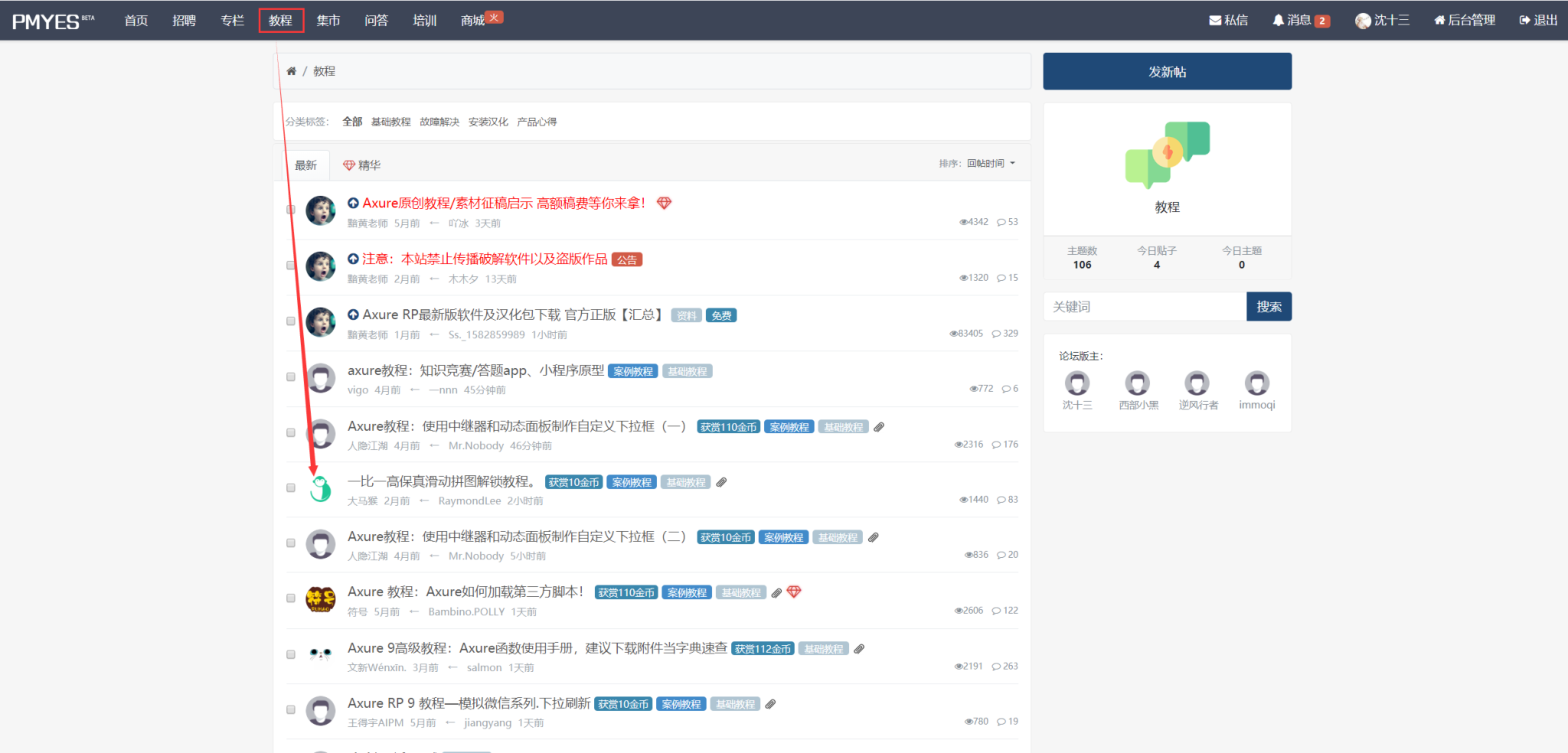Go to 首页 in top navigation
Image resolution: width=1568 pixels, height=753 pixels.
(x=136, y=21)
